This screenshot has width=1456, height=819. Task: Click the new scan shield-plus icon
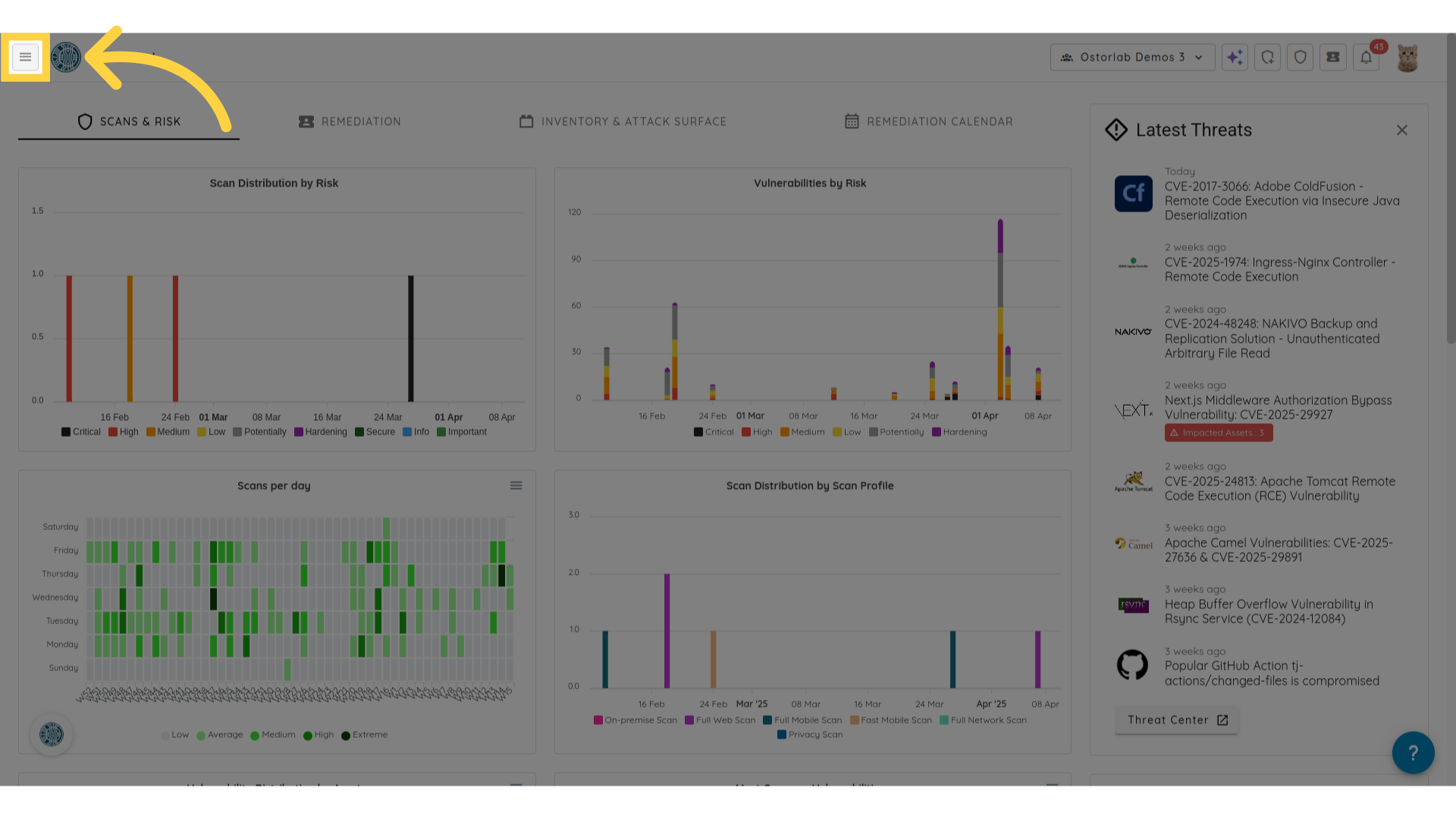point(1267,57)
